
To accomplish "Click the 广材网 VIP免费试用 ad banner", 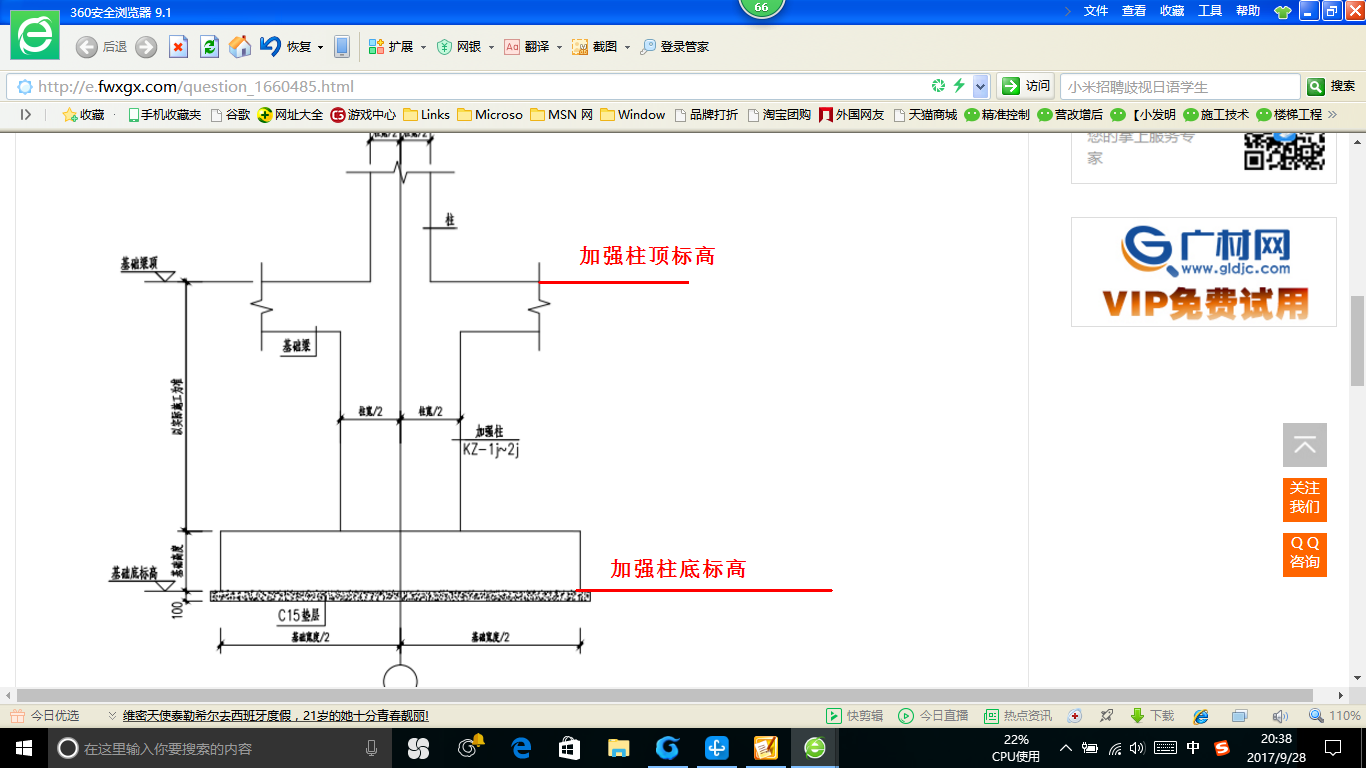I will pos(1204,272).
